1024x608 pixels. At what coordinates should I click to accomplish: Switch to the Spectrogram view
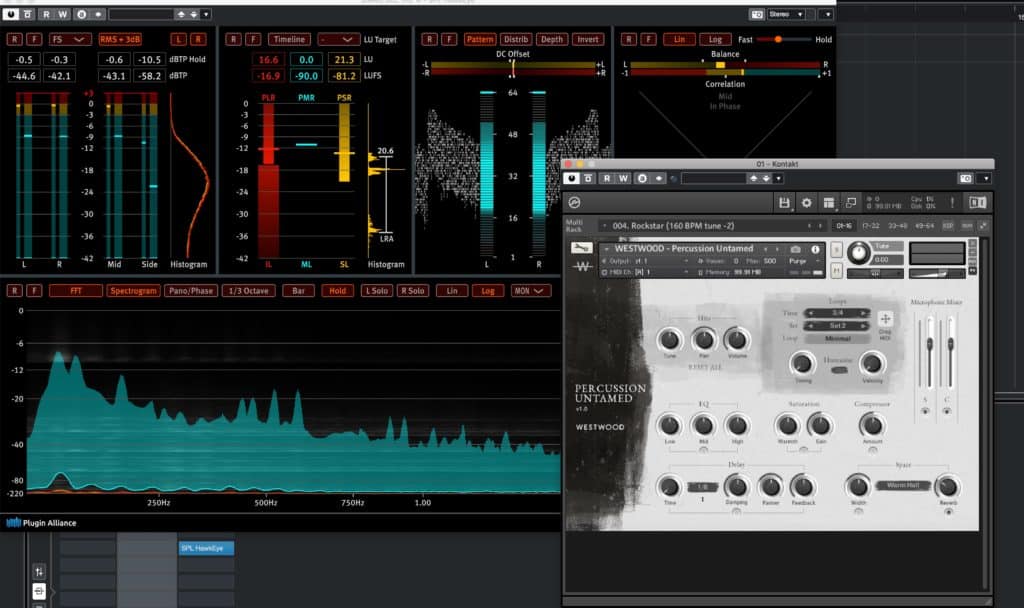[x=133, y=291]
